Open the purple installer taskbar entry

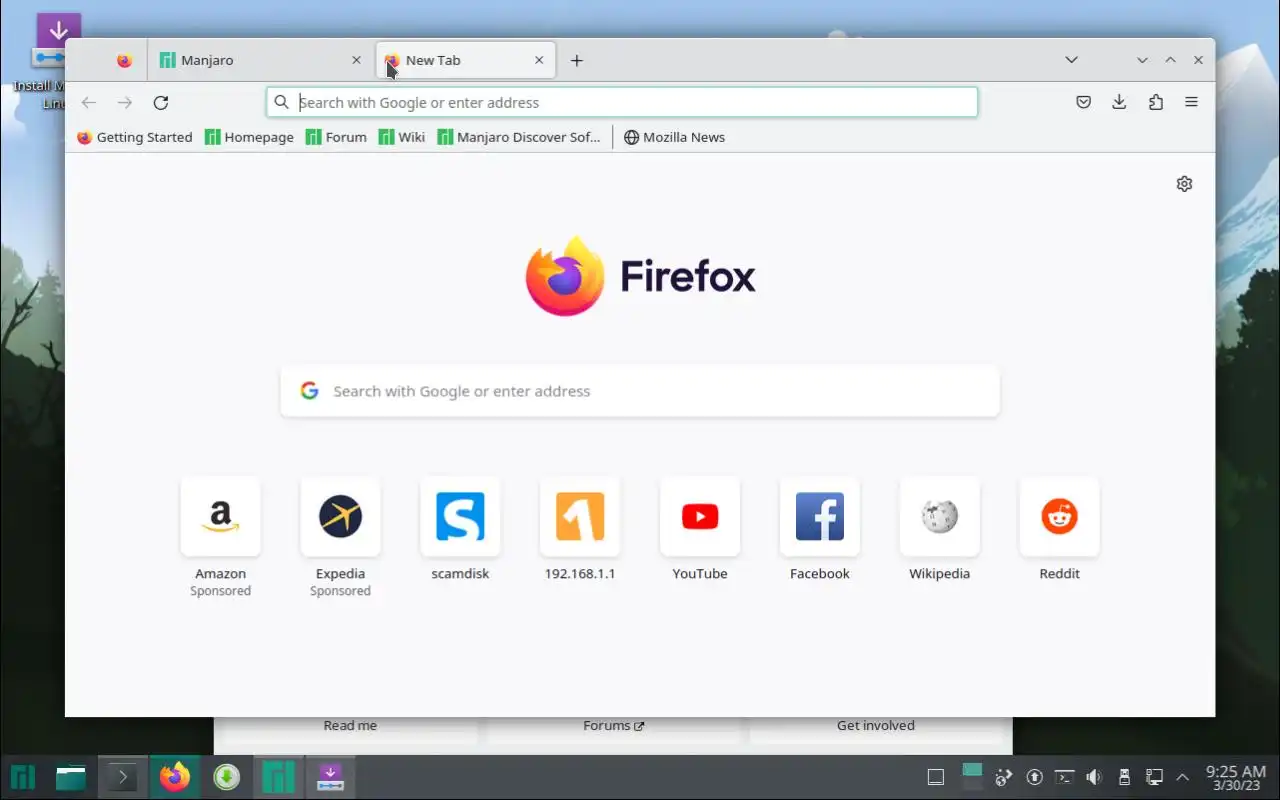pos(331,777)
